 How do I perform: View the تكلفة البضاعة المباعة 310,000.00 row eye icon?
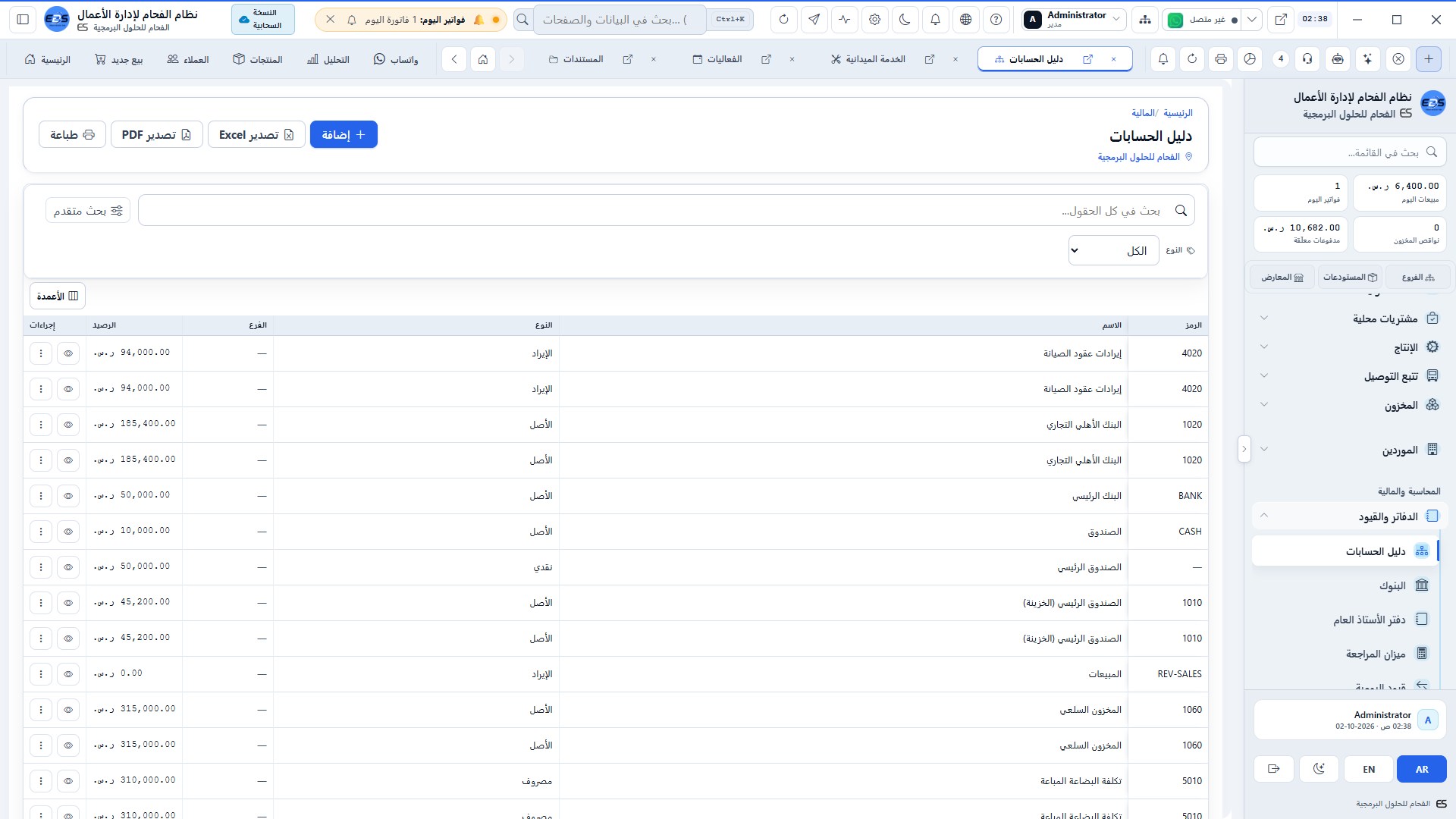(68, 781)
